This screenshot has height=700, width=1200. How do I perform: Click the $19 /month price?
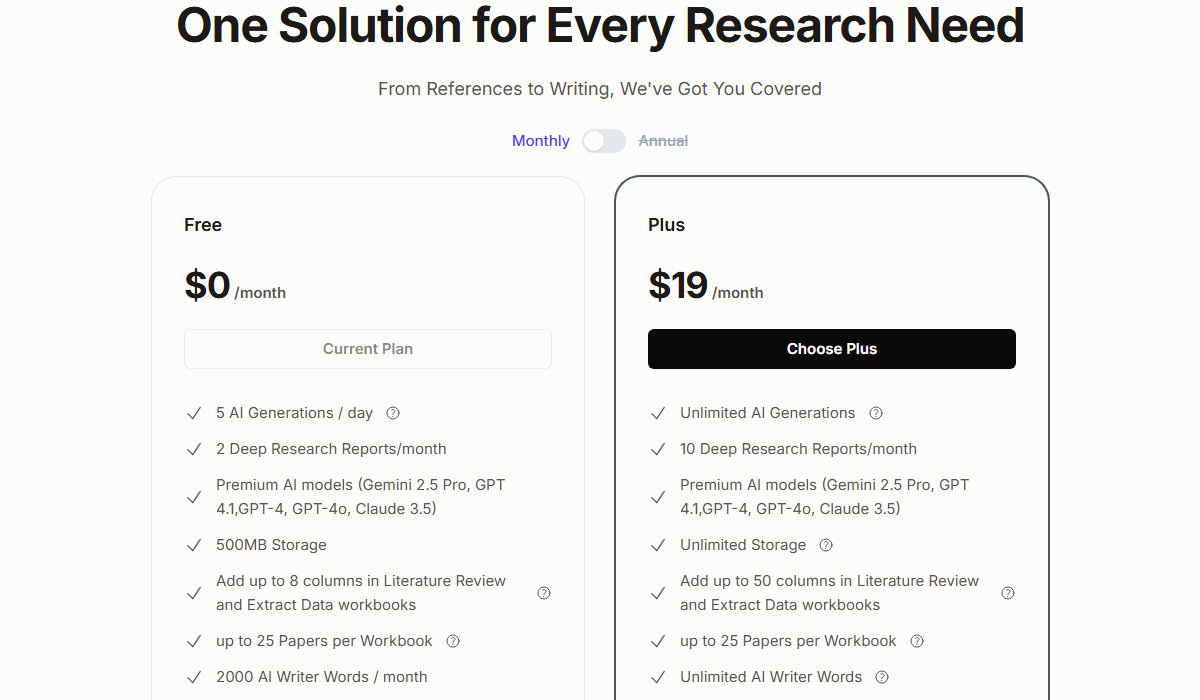[x=706, y=286]
